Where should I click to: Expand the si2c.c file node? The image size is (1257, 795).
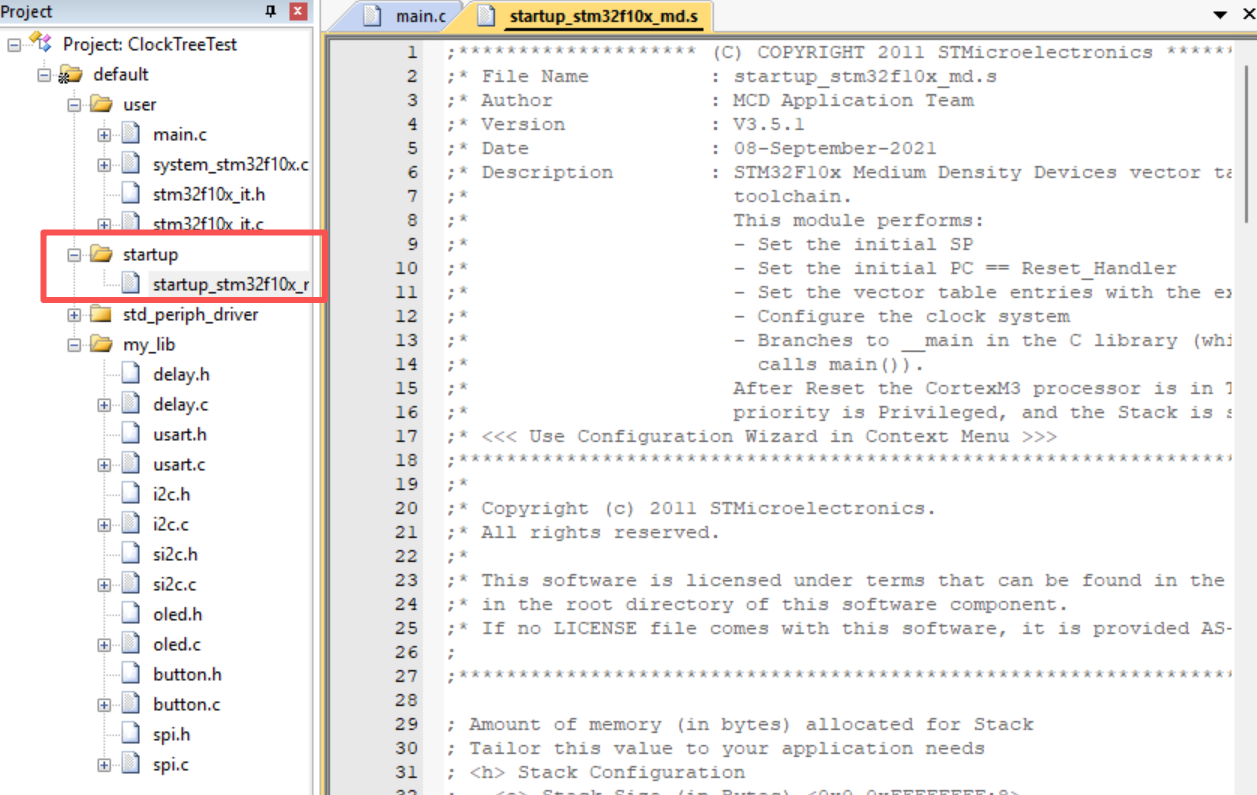click(103, 584)
